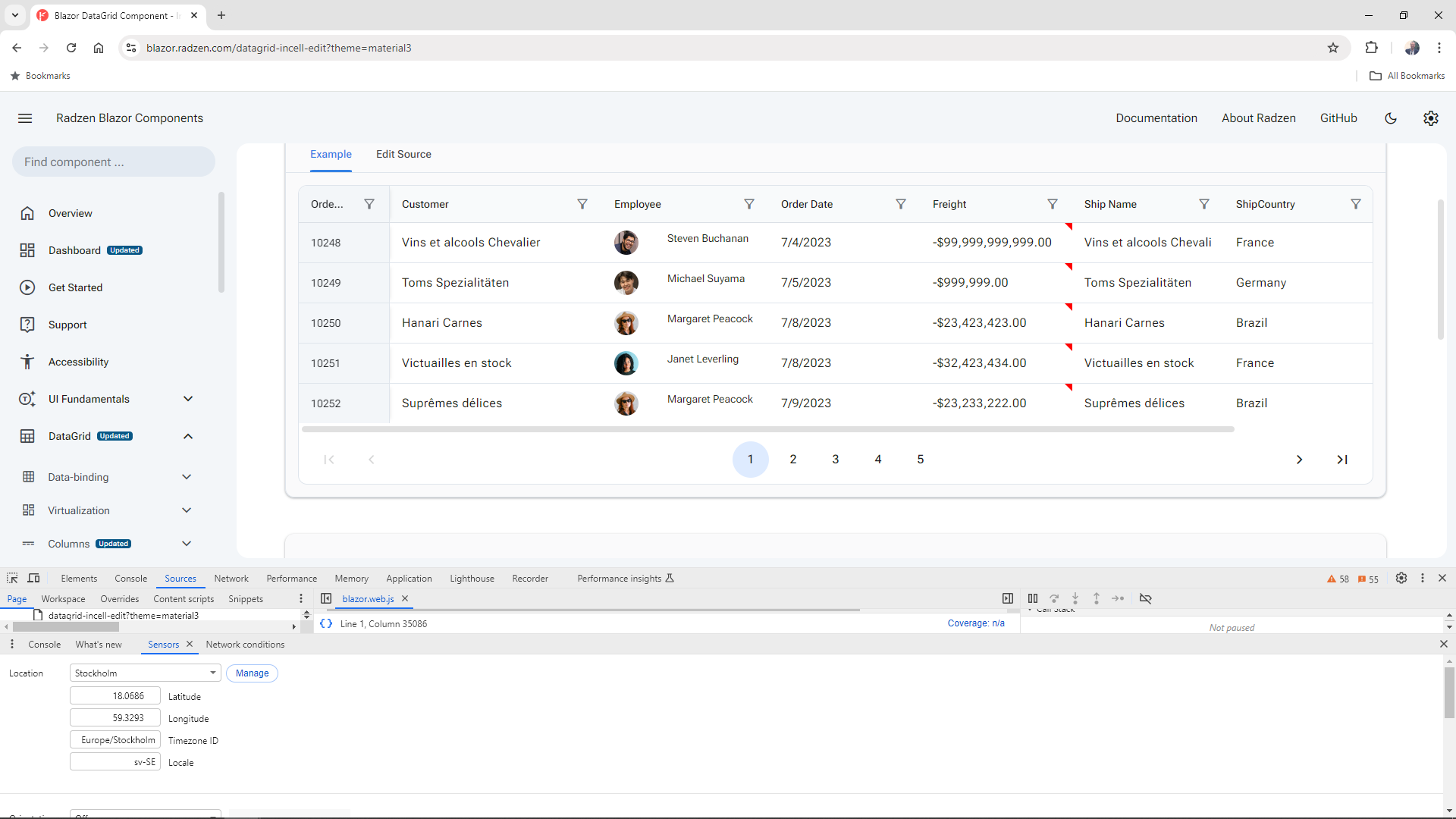Viewport: 1456px width, 819px height.
Task: Select the DevTools inspect element tool
Action: [12, 579]
